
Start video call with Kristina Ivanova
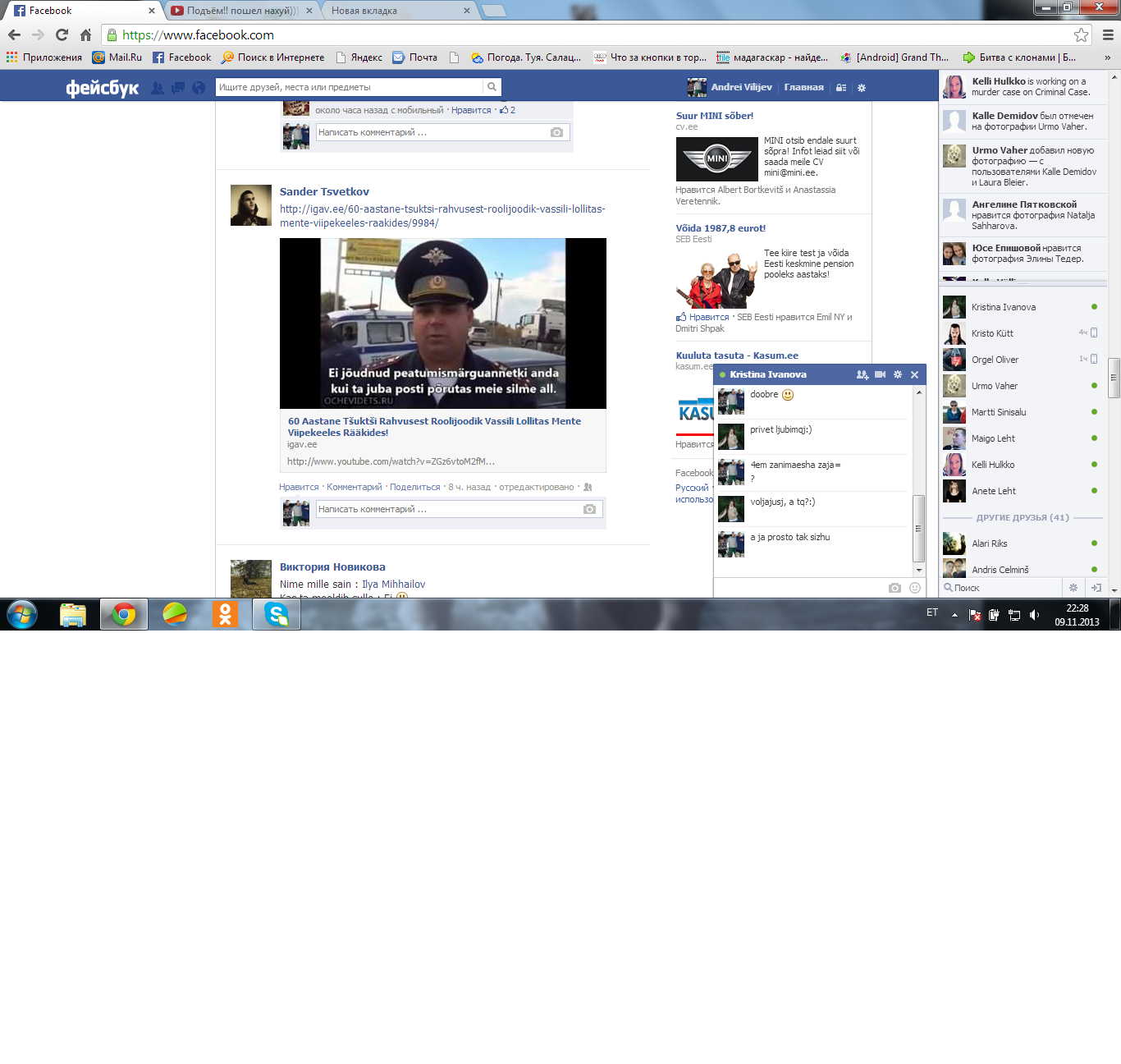coord(881,374)
